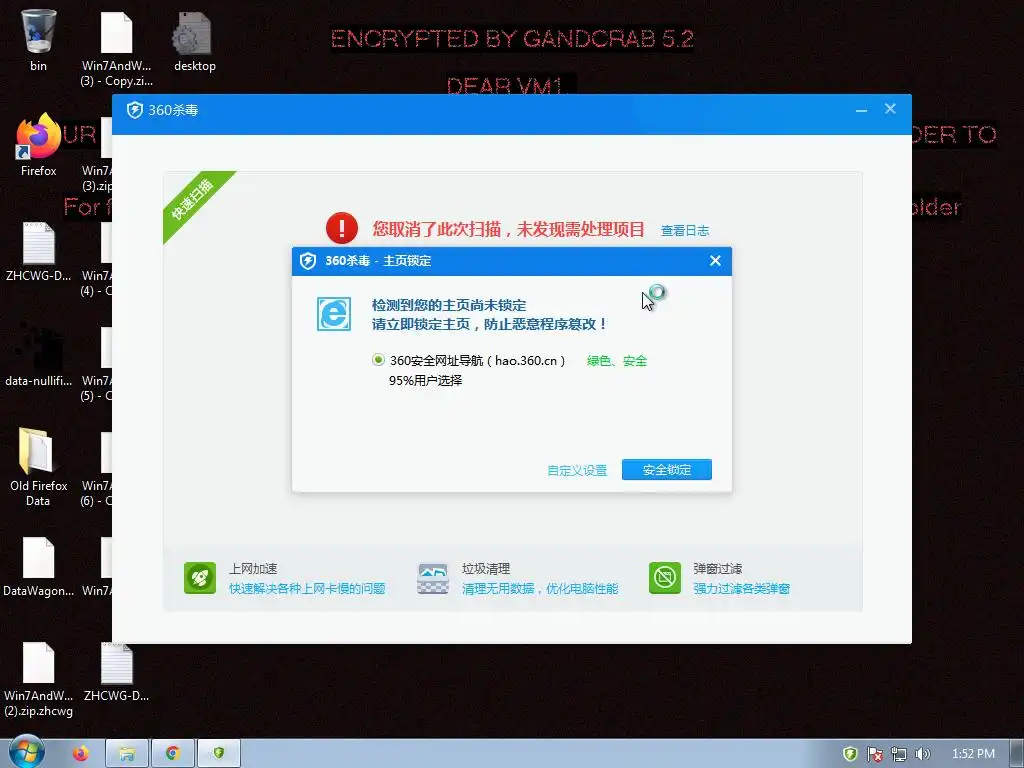The image size is (1024, 768).
Task: Close the 主页锁定 dialog
Action: click(715, 261)
